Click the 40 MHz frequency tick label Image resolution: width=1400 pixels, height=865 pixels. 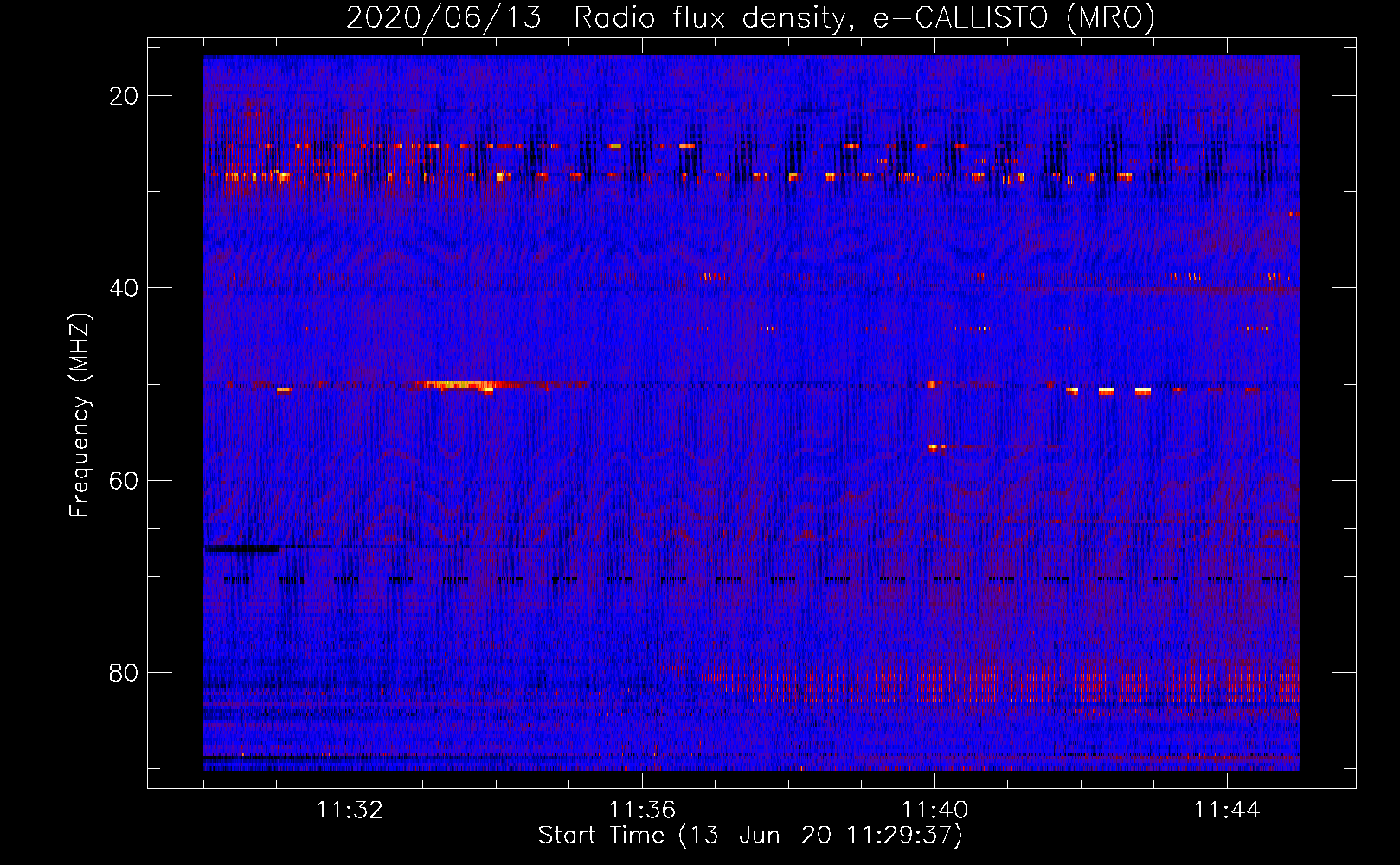[x=125, y=288]
